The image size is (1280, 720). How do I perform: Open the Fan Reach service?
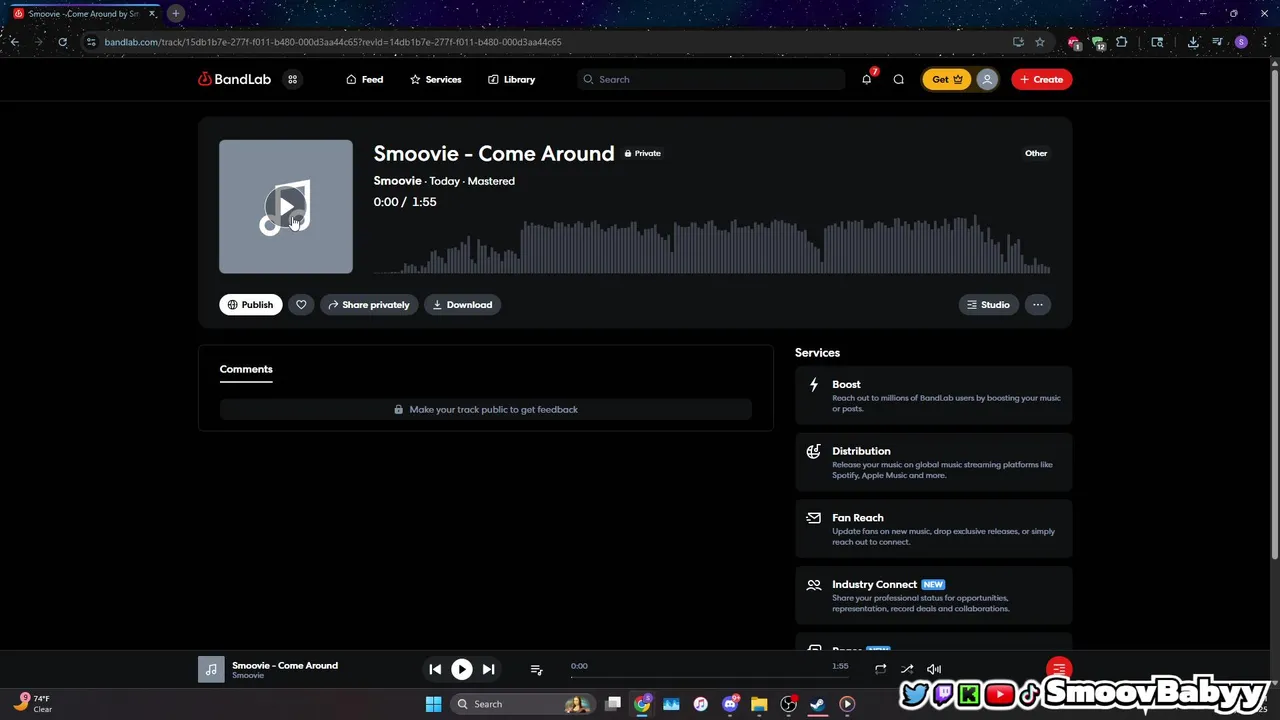933,529
